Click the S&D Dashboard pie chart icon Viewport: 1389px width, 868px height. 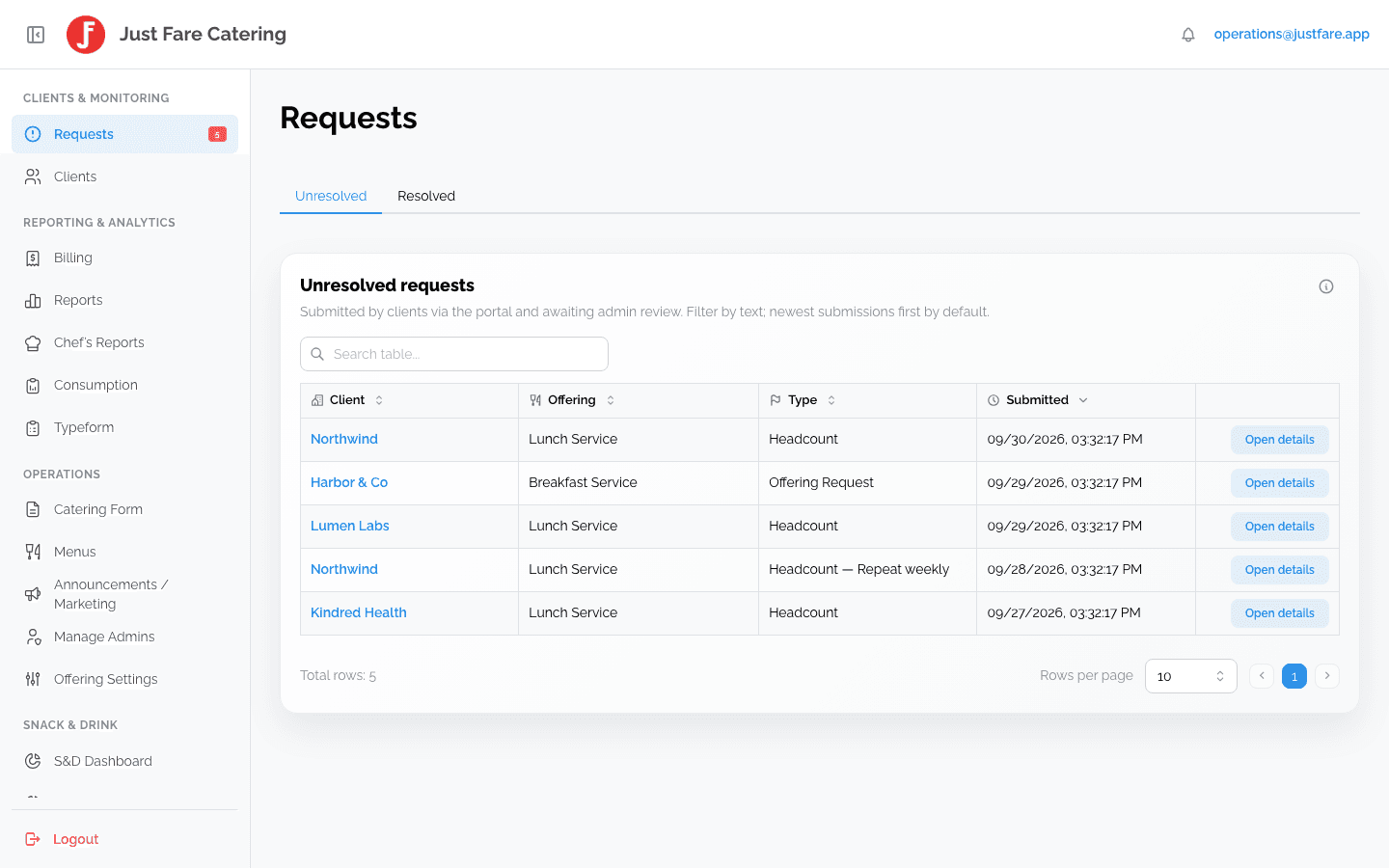(x=33, y=761)
